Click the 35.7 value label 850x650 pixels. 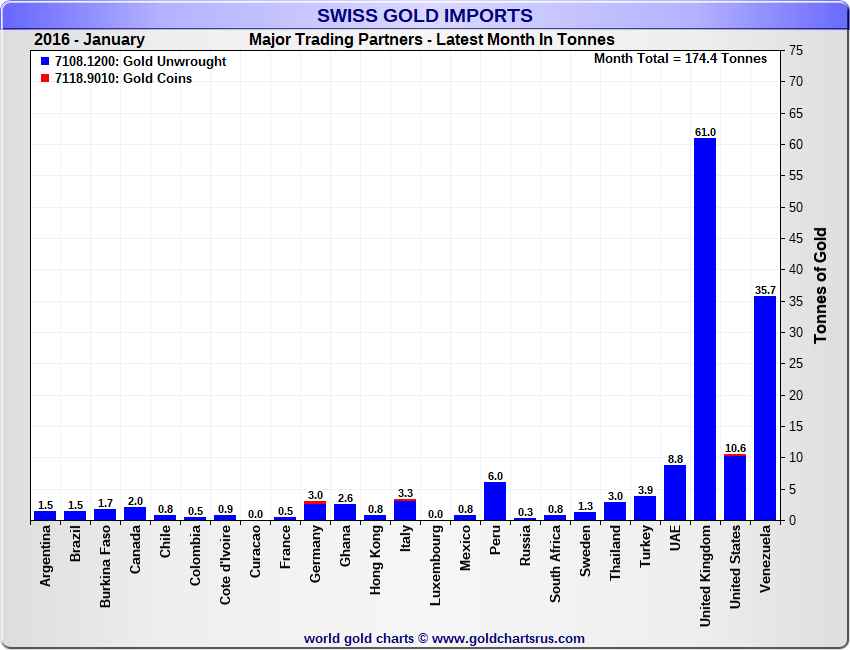[x=765, y=290]
